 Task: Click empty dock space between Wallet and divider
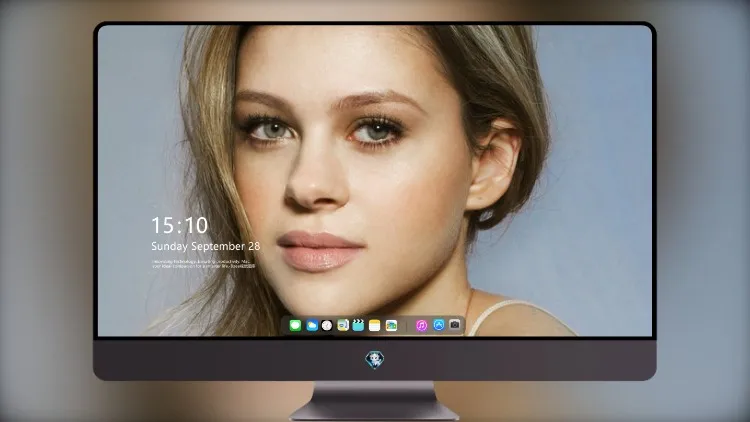(x=401, y=326)
